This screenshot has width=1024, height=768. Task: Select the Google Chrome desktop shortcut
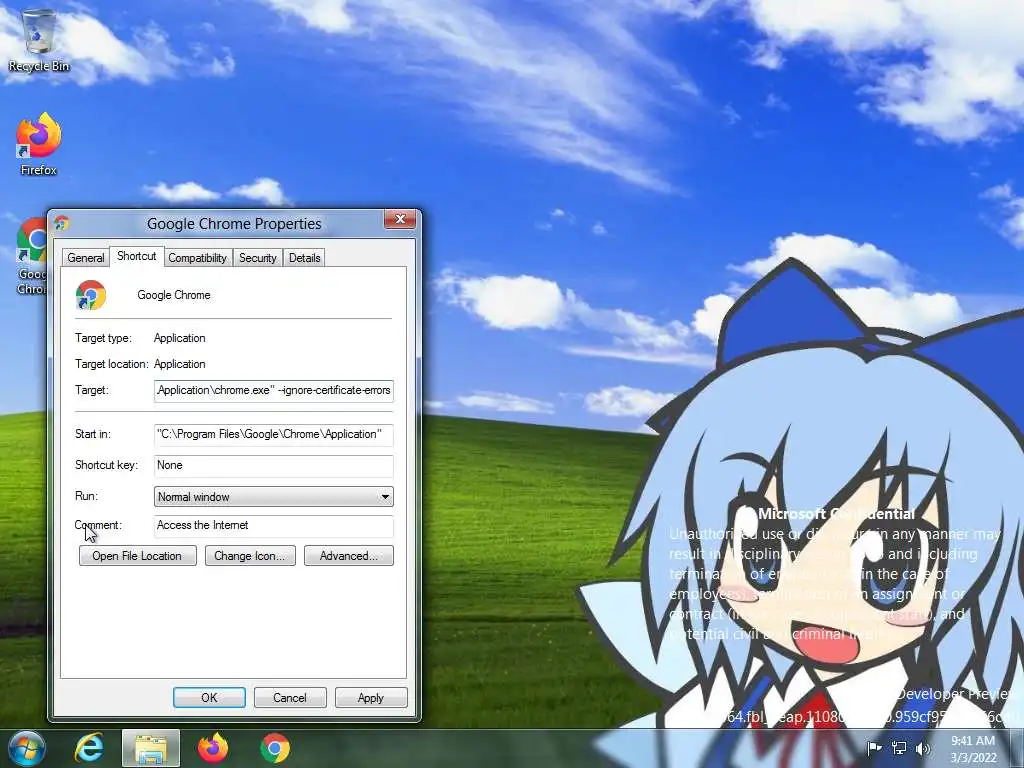coord(31,256)
